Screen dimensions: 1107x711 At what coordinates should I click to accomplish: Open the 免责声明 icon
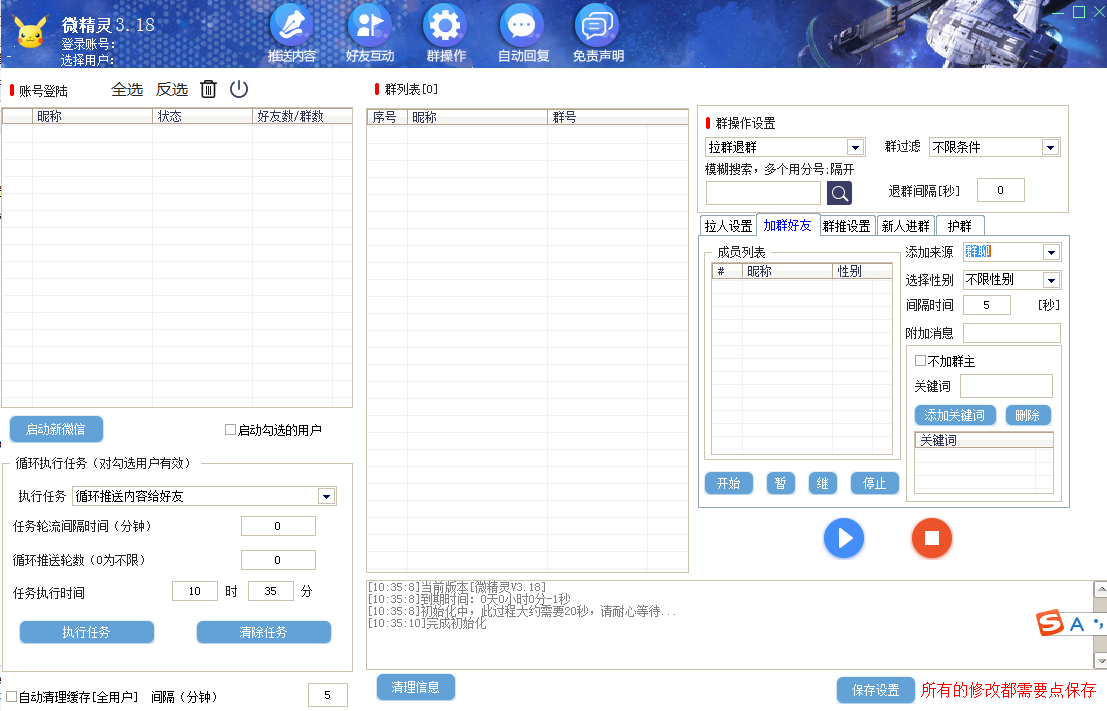pos(597,27)
